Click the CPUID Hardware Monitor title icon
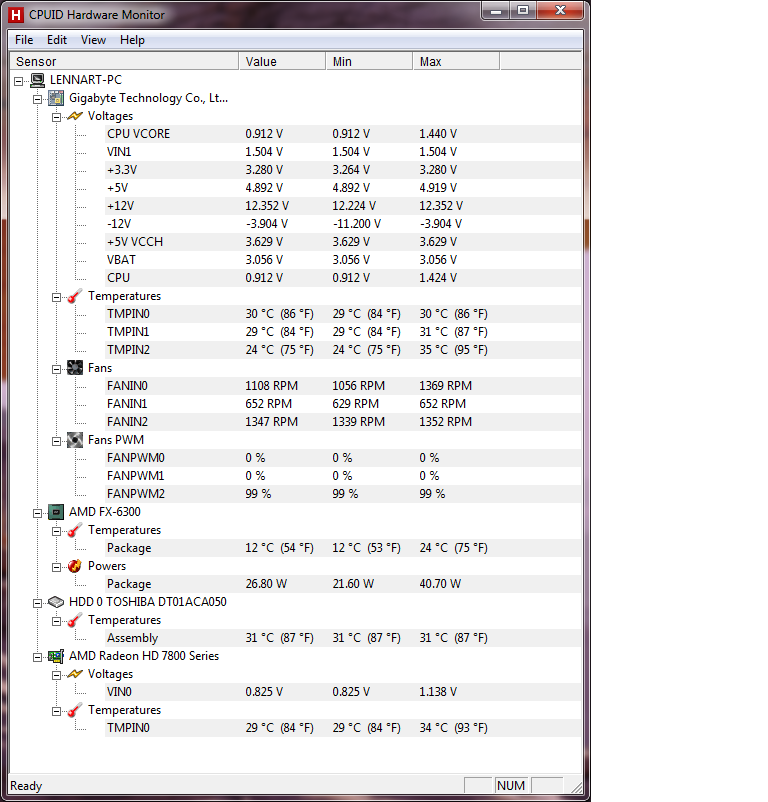The image size is (768, 802). tap(16, 15)
